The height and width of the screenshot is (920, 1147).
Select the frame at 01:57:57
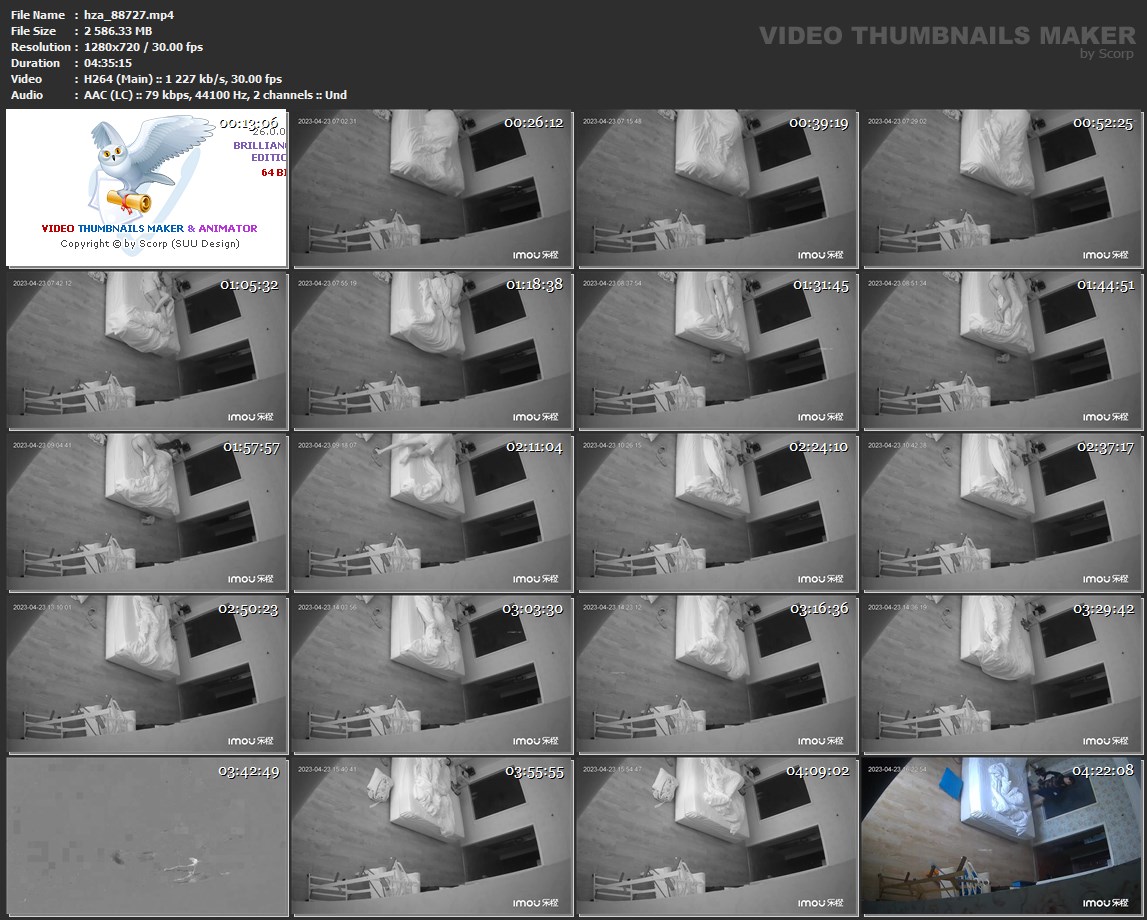pos(147,513)
